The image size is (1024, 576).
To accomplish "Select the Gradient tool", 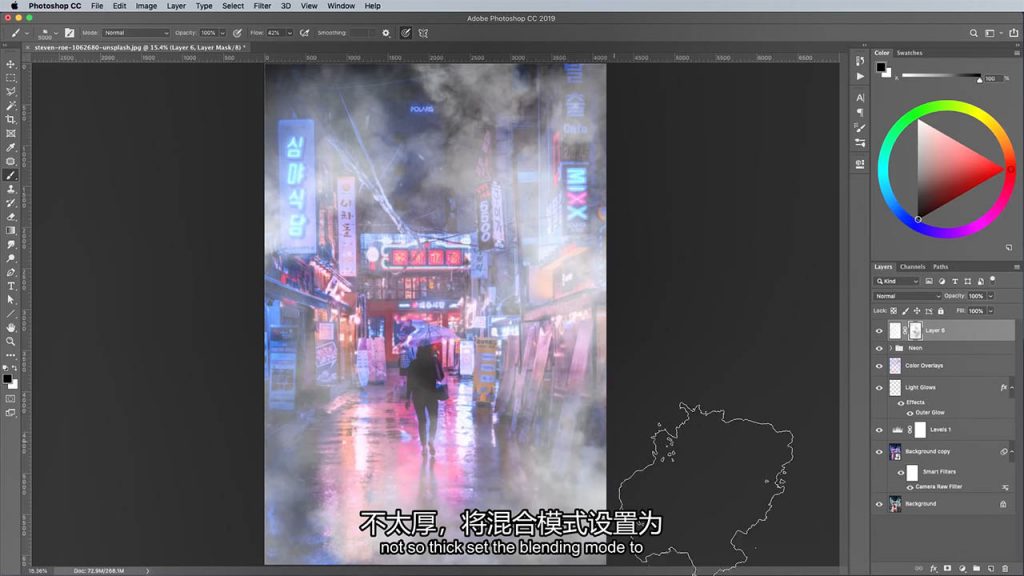I will pos(10,231).
